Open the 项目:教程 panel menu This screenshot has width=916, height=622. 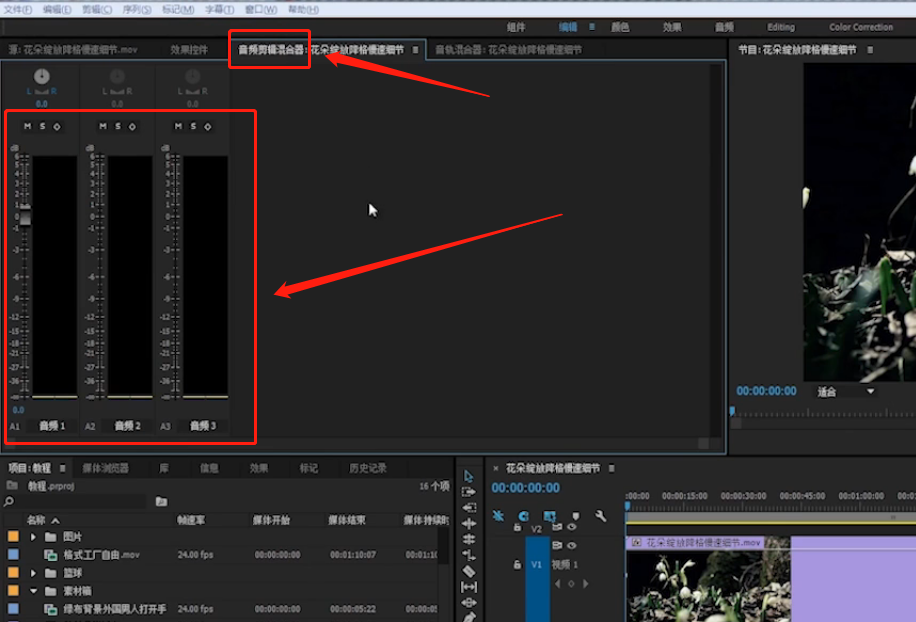click(62, 468)
